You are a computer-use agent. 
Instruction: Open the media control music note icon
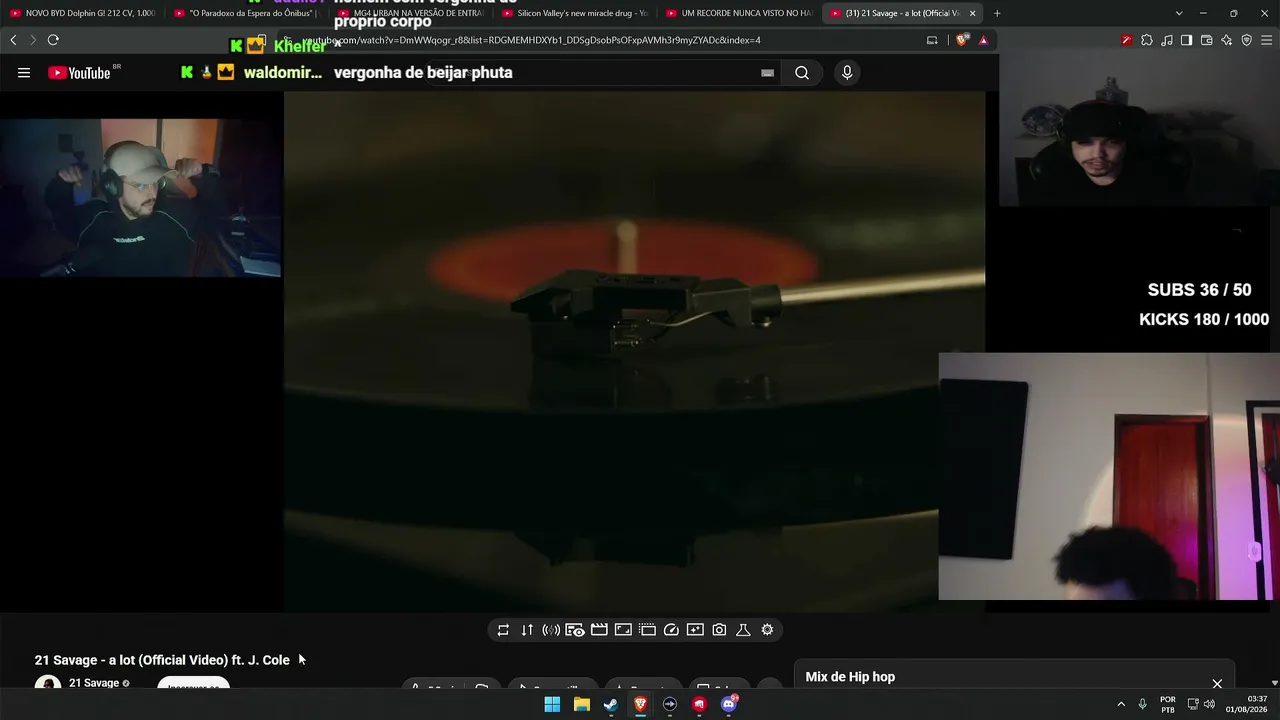click(1166, 40)
